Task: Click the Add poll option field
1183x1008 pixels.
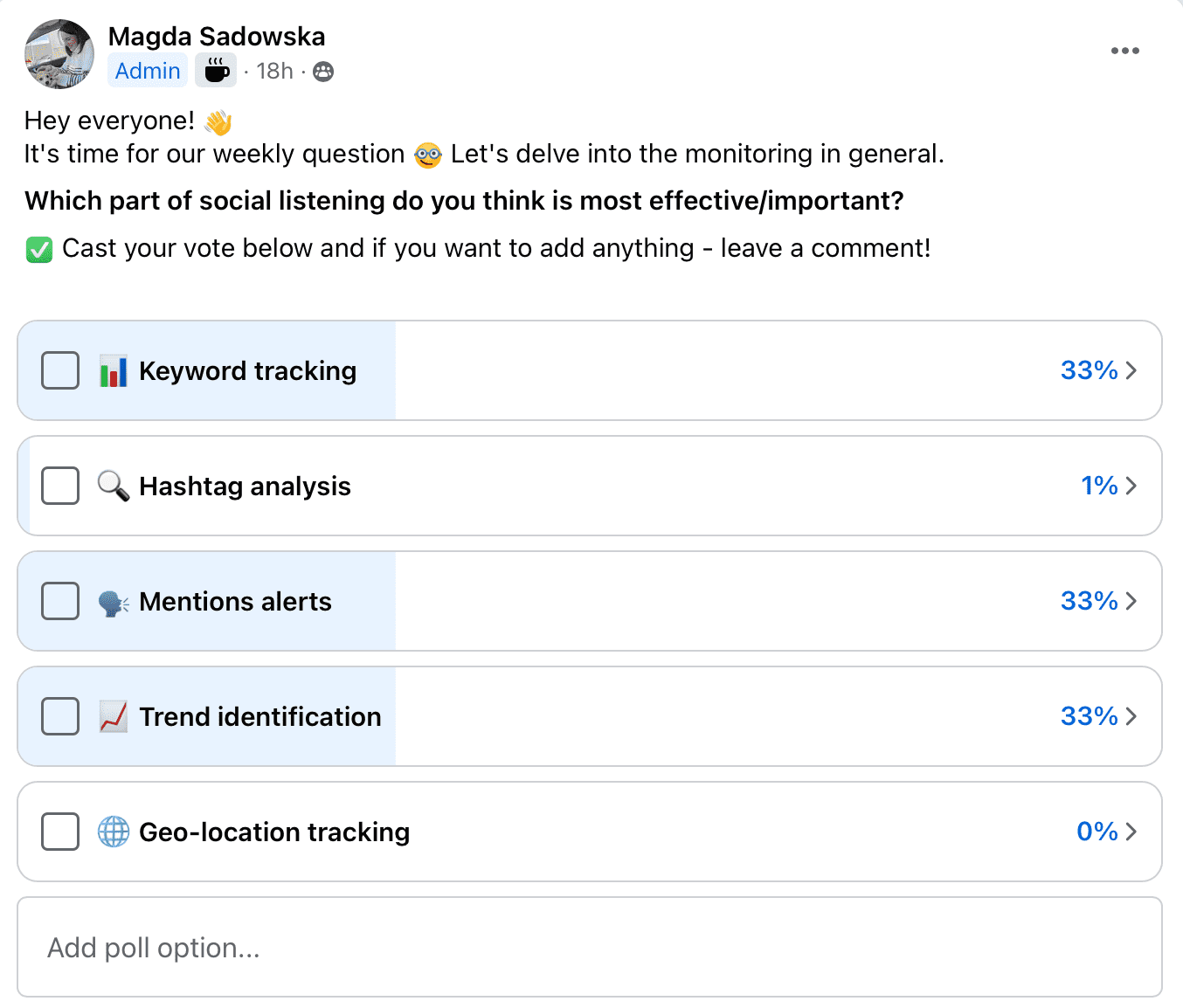Action: point(590,948)
